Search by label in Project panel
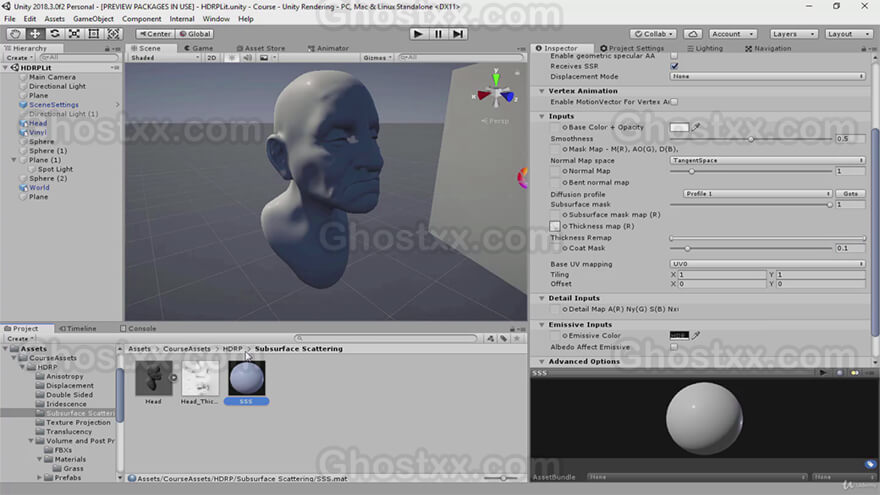The image size is (880, 495). click(x=503, y=338)
